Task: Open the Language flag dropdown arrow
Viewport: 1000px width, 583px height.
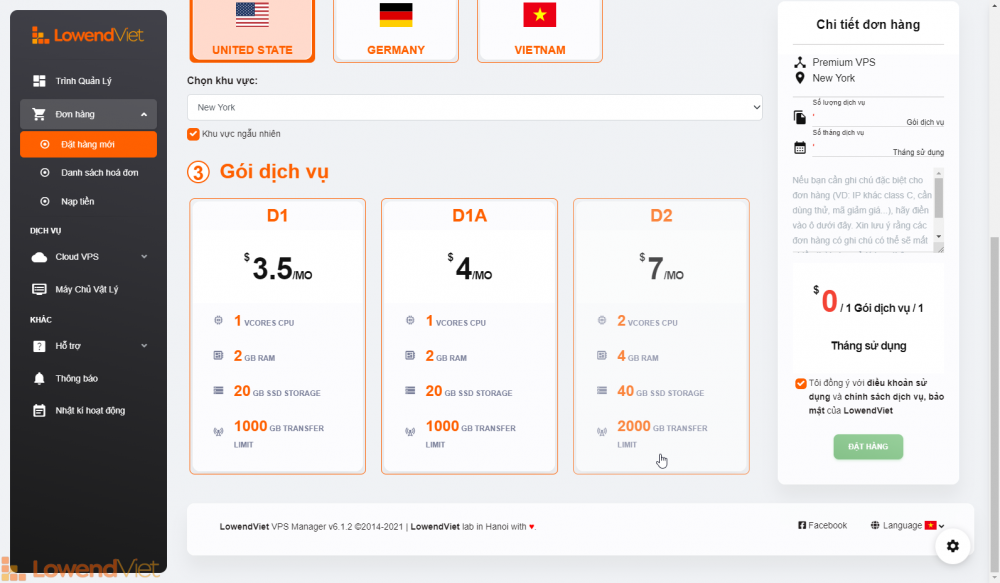Action: [941, 526]
